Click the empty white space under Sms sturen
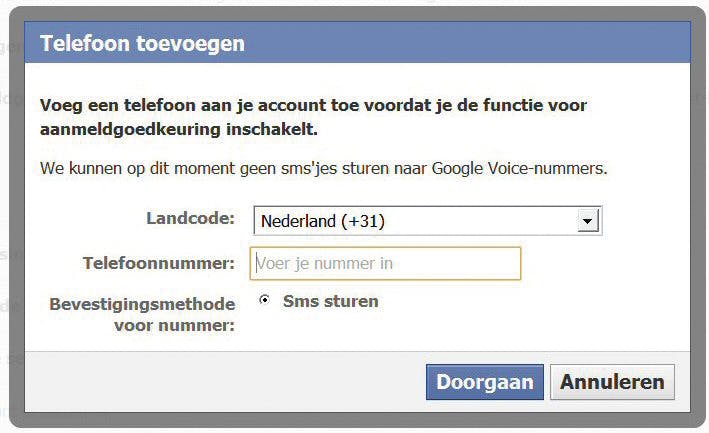The height and width of the screenshot is (433, 709). (x=450, y=330)
